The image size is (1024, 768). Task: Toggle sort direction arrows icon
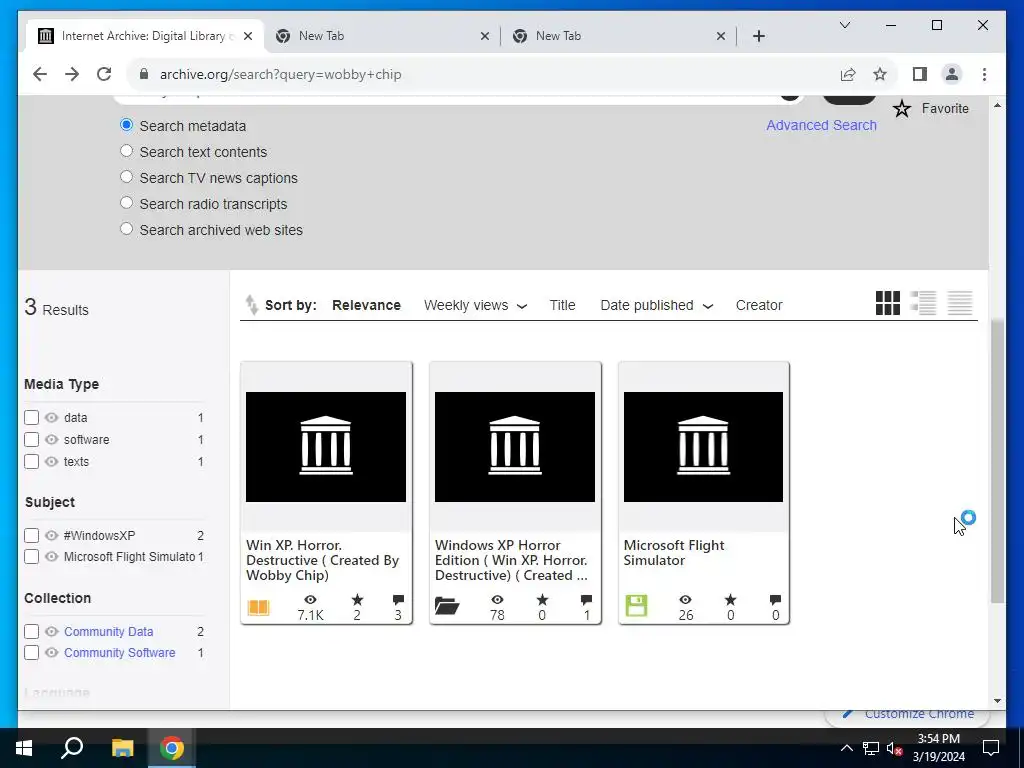click(x=251, y=305)
